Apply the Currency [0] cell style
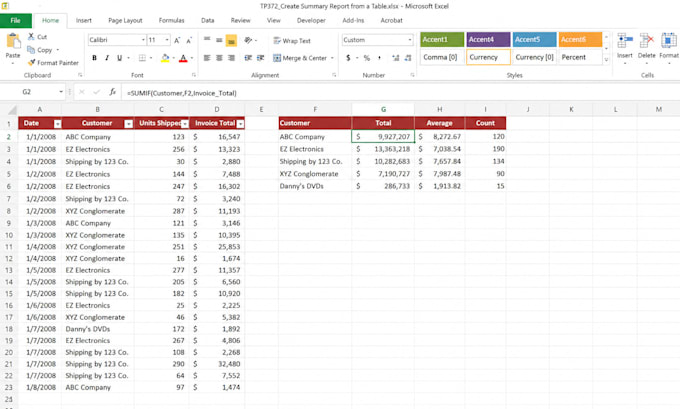This screenshot has height=409, width=680. 534,57
